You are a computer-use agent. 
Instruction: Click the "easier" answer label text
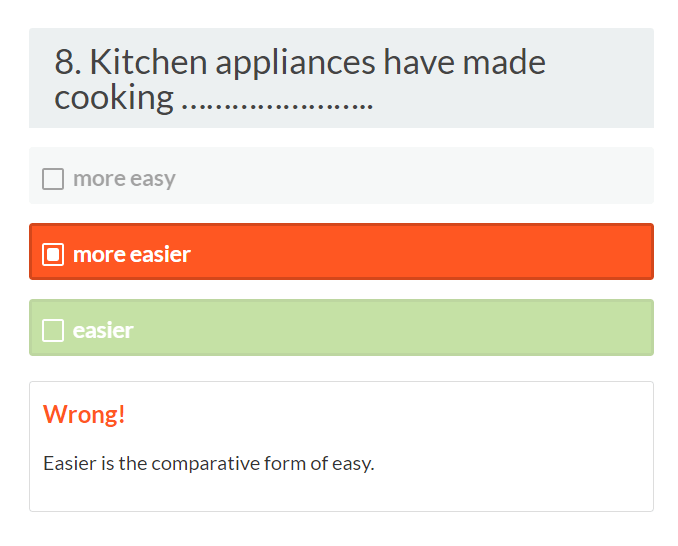coord(103,330)
